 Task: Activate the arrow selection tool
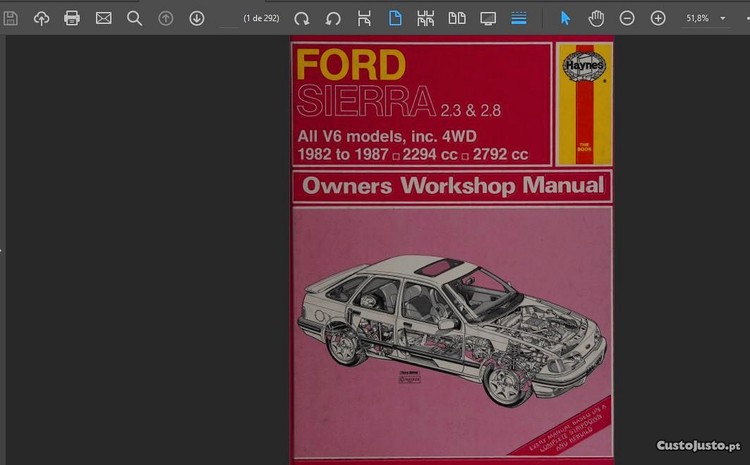565,18
